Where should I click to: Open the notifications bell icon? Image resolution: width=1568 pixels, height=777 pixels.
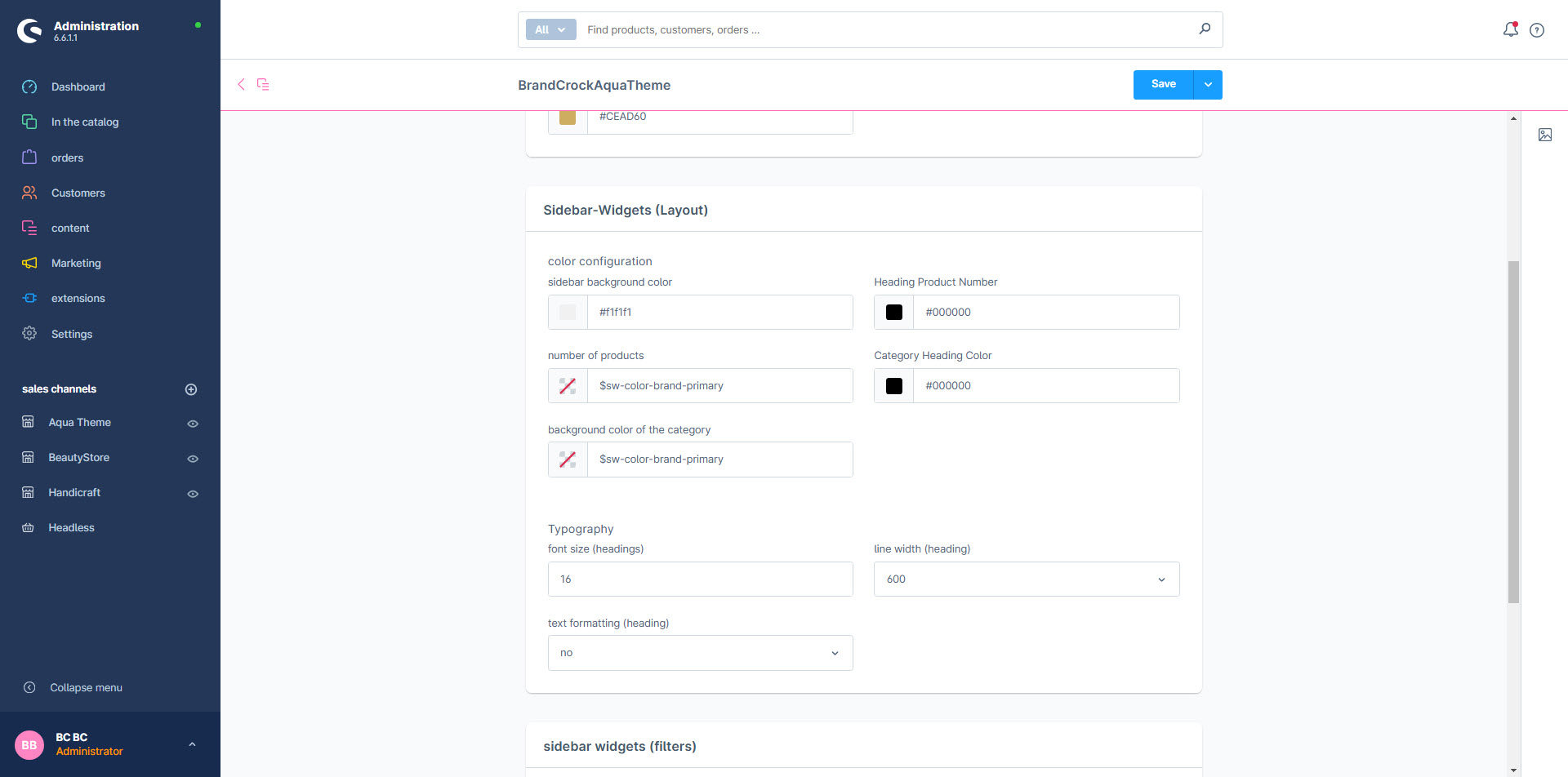click(1510, 29)
